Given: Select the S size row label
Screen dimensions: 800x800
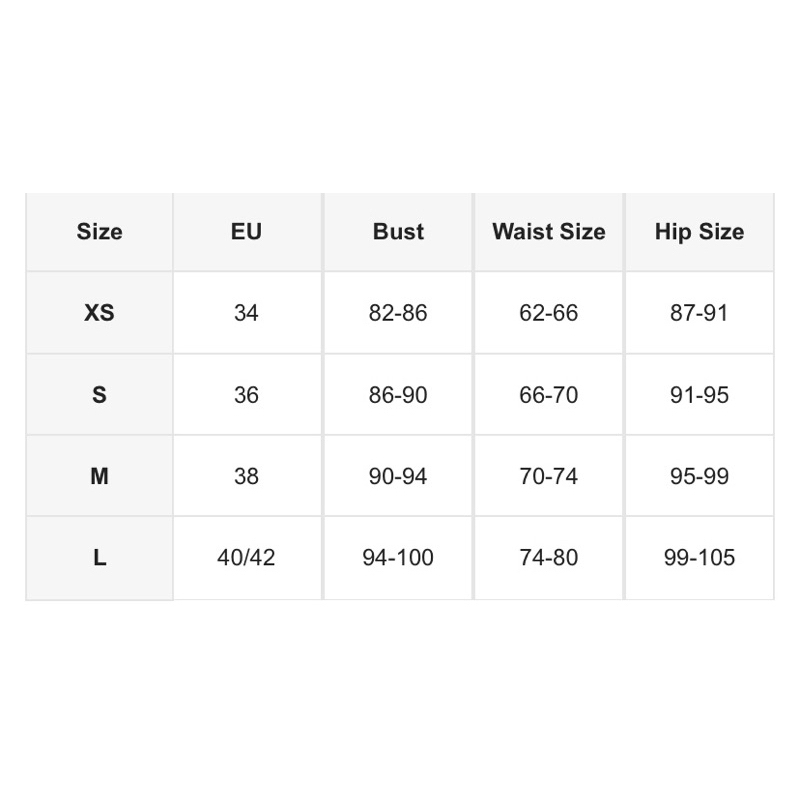Looking at the screenshot, I should [99, 395].
